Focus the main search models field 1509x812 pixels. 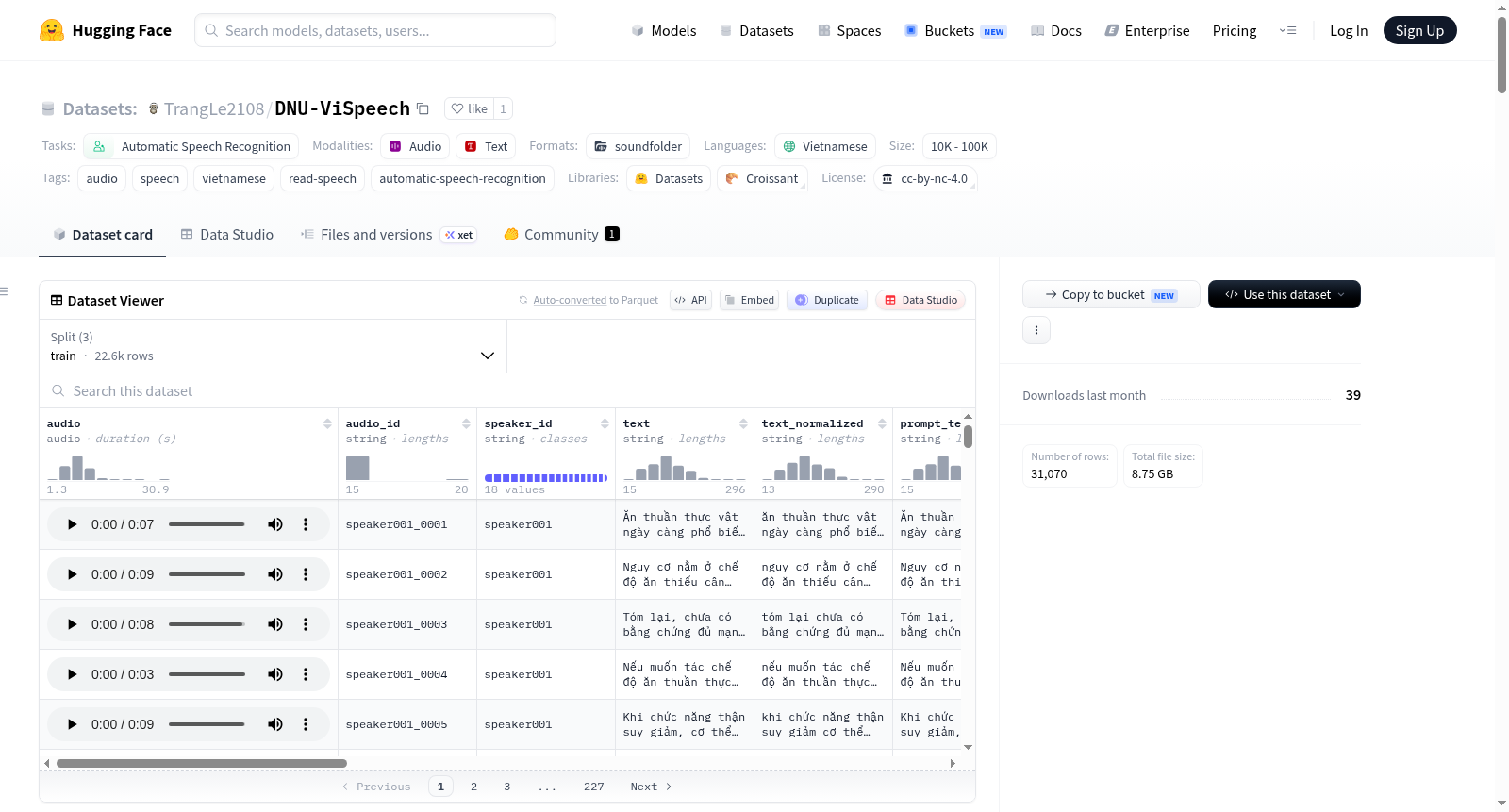click(375, 30)
